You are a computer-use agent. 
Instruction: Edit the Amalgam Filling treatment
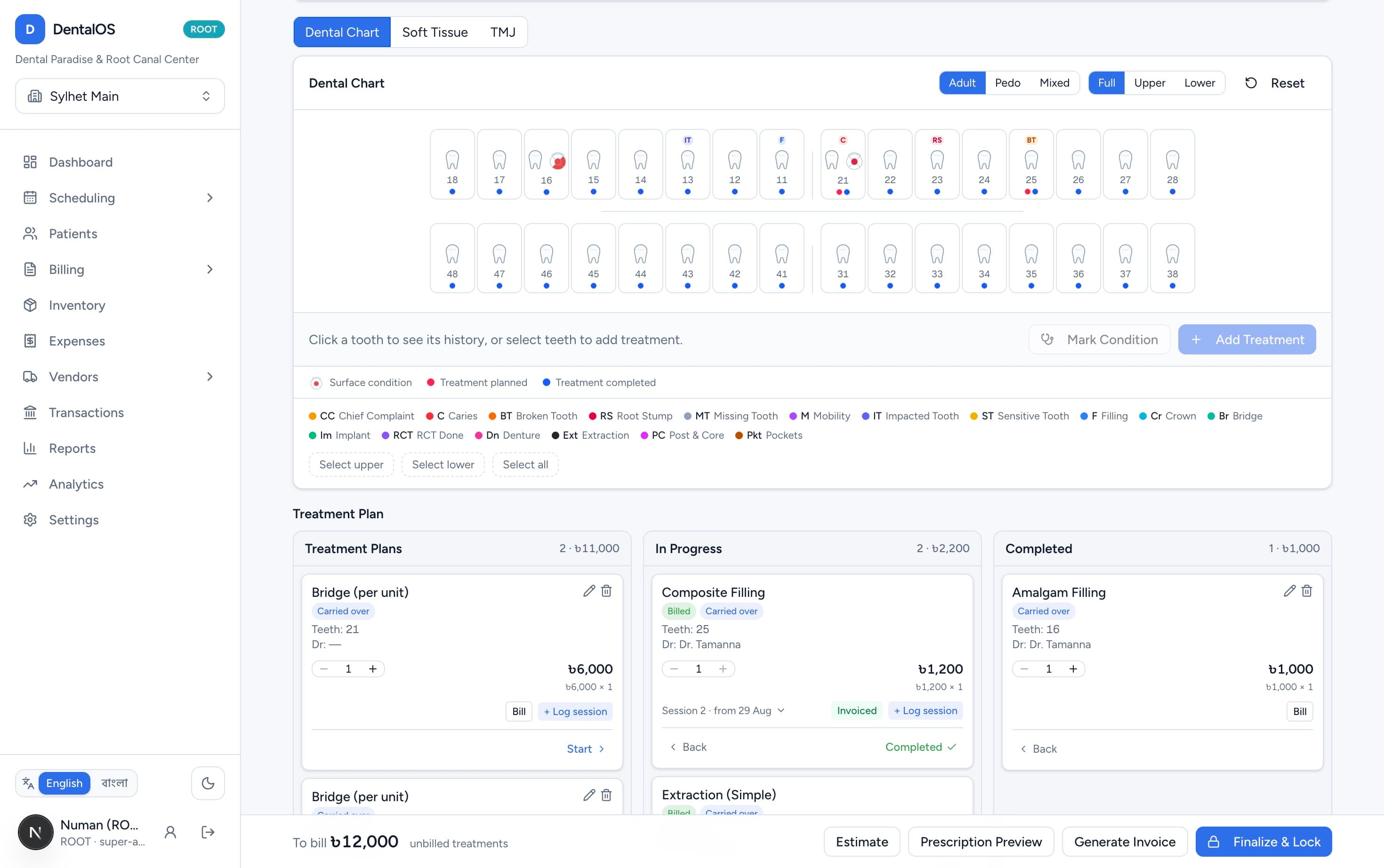(1289, 591)
